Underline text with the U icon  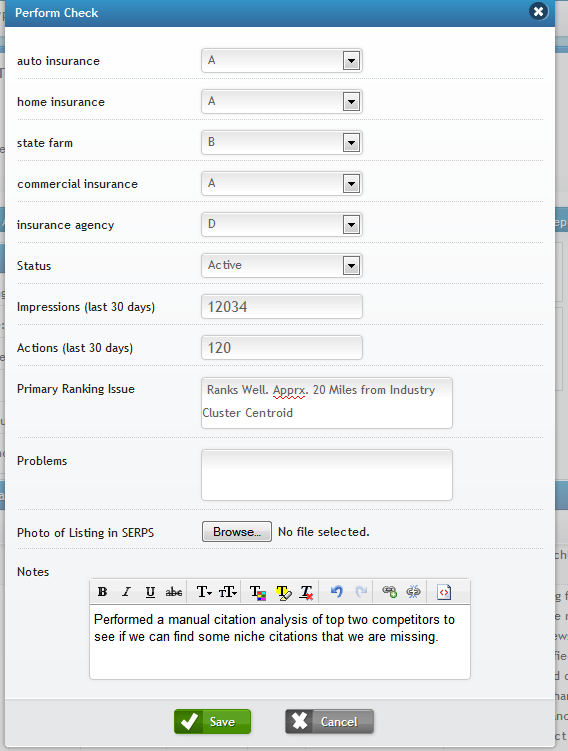tap(150, 592)
